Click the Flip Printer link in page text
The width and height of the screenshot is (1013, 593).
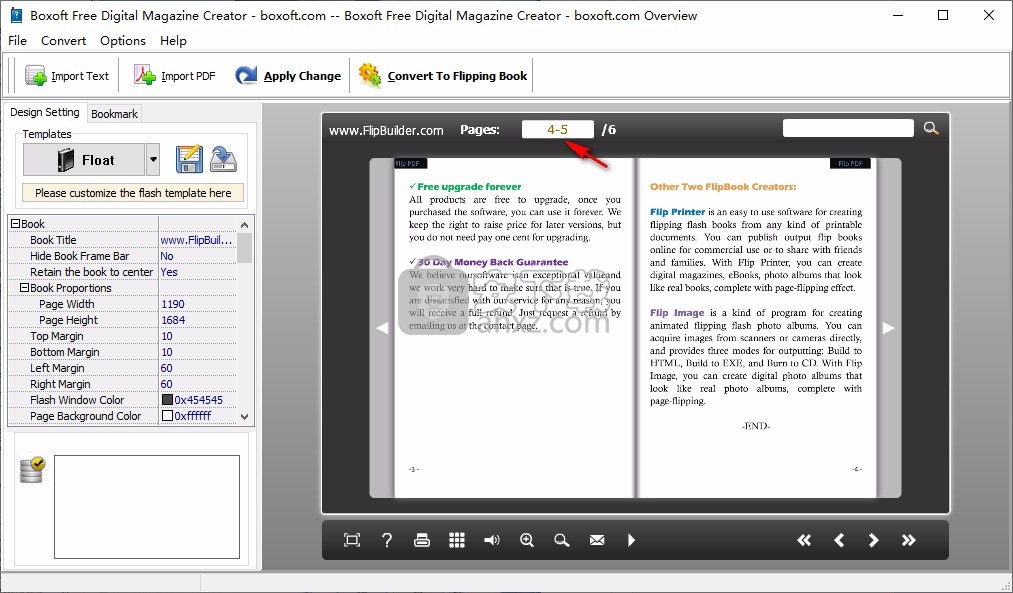pyautogui.click(x=677, y=212)
